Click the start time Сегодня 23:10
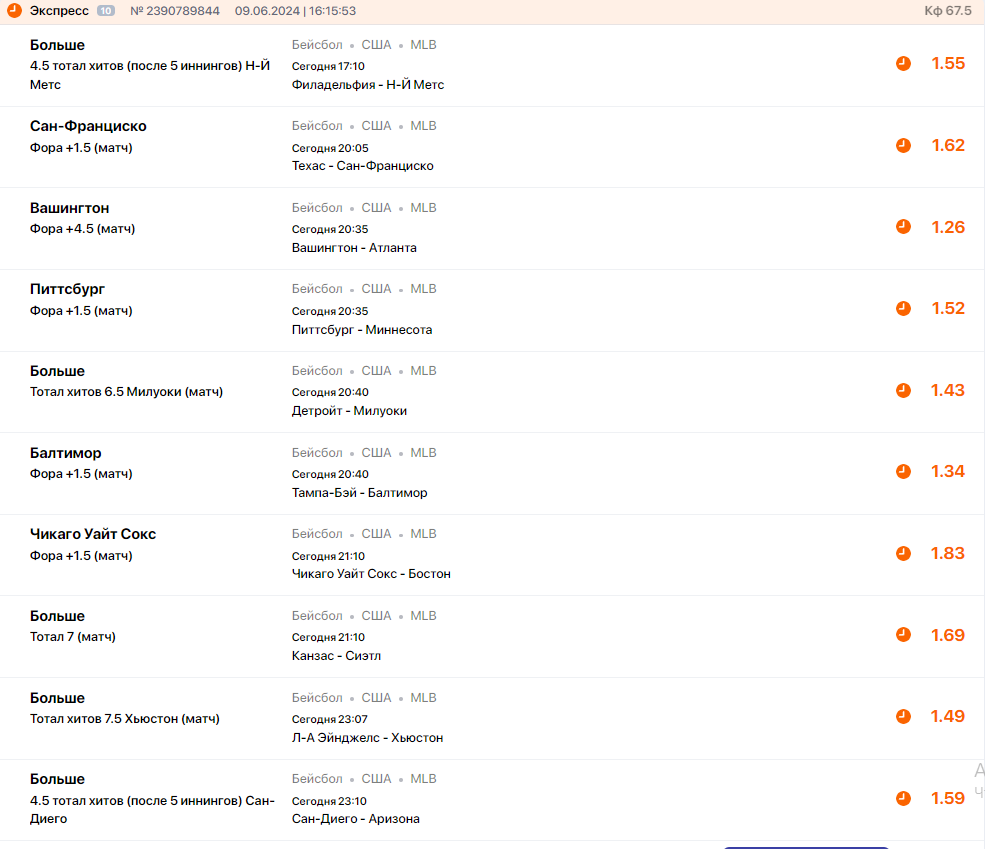This screenshot has width=985, height=849. point(329,801)
